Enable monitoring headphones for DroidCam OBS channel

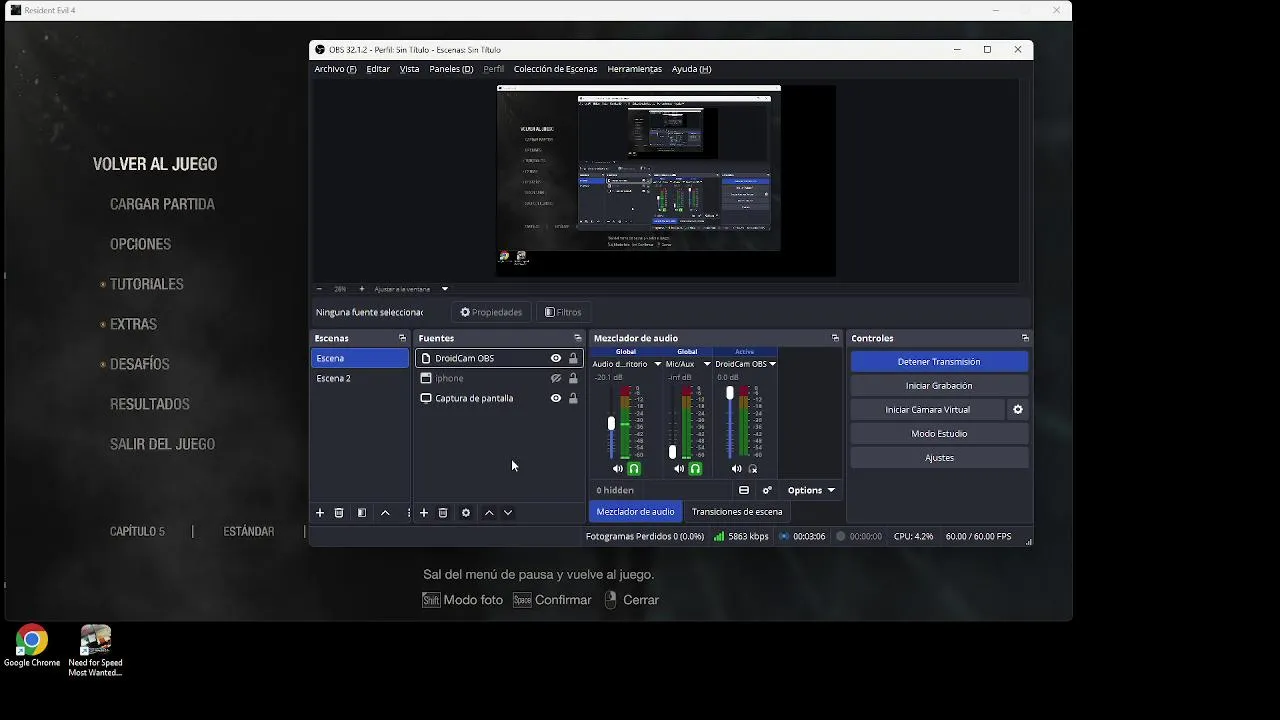point(753,469)
